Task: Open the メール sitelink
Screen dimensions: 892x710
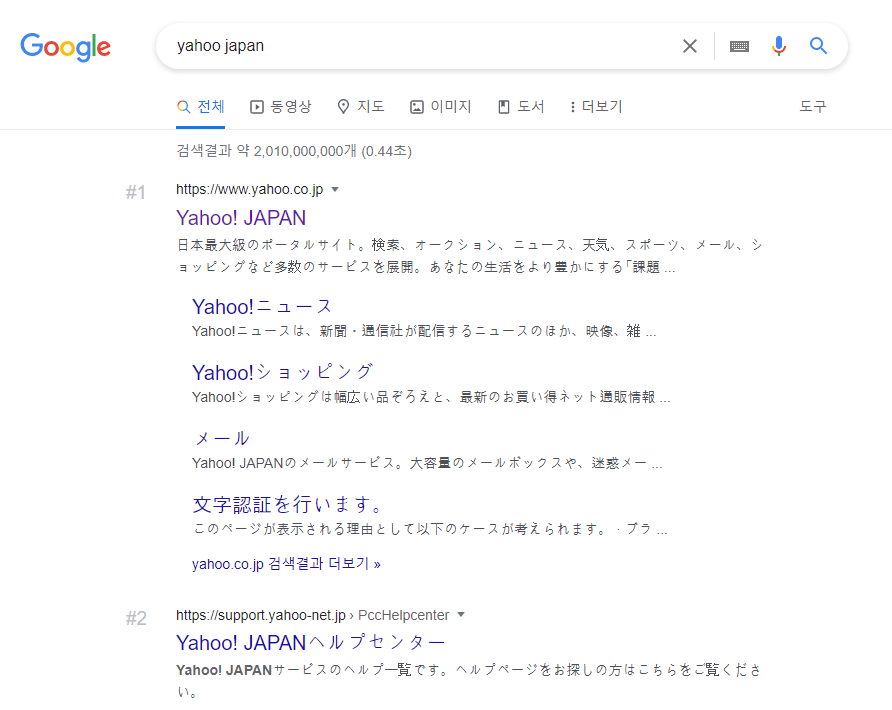Action: (x=222, y=439)
